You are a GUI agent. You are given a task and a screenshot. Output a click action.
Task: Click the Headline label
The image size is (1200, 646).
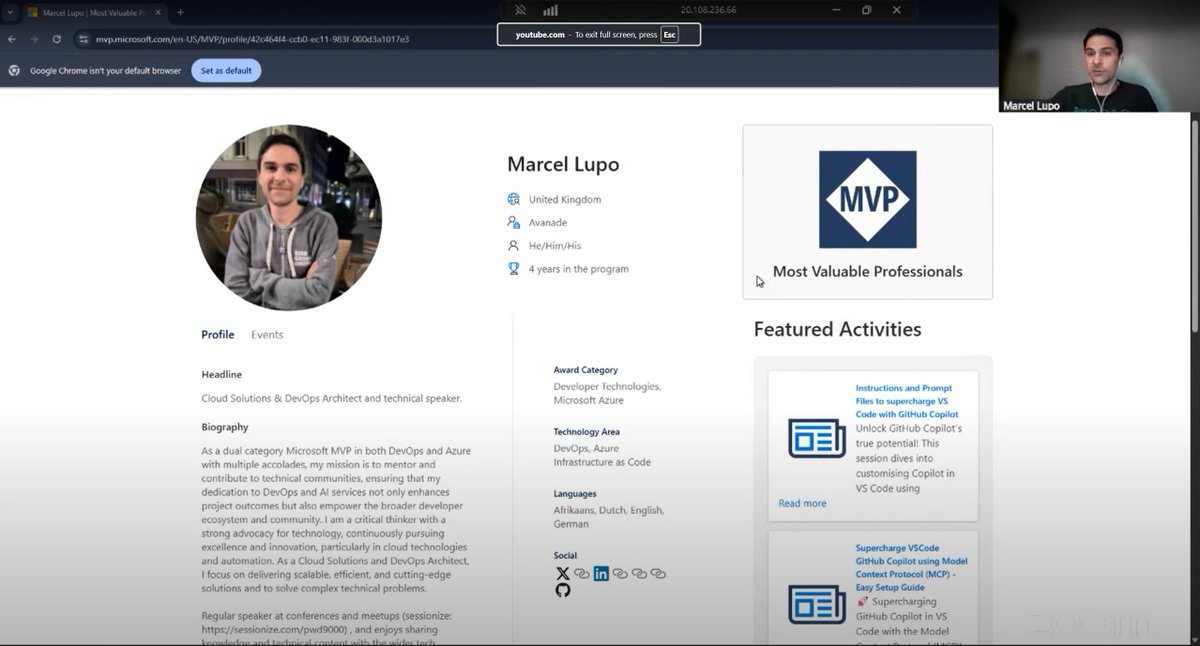pyautogui.click(x=222, y=375)
